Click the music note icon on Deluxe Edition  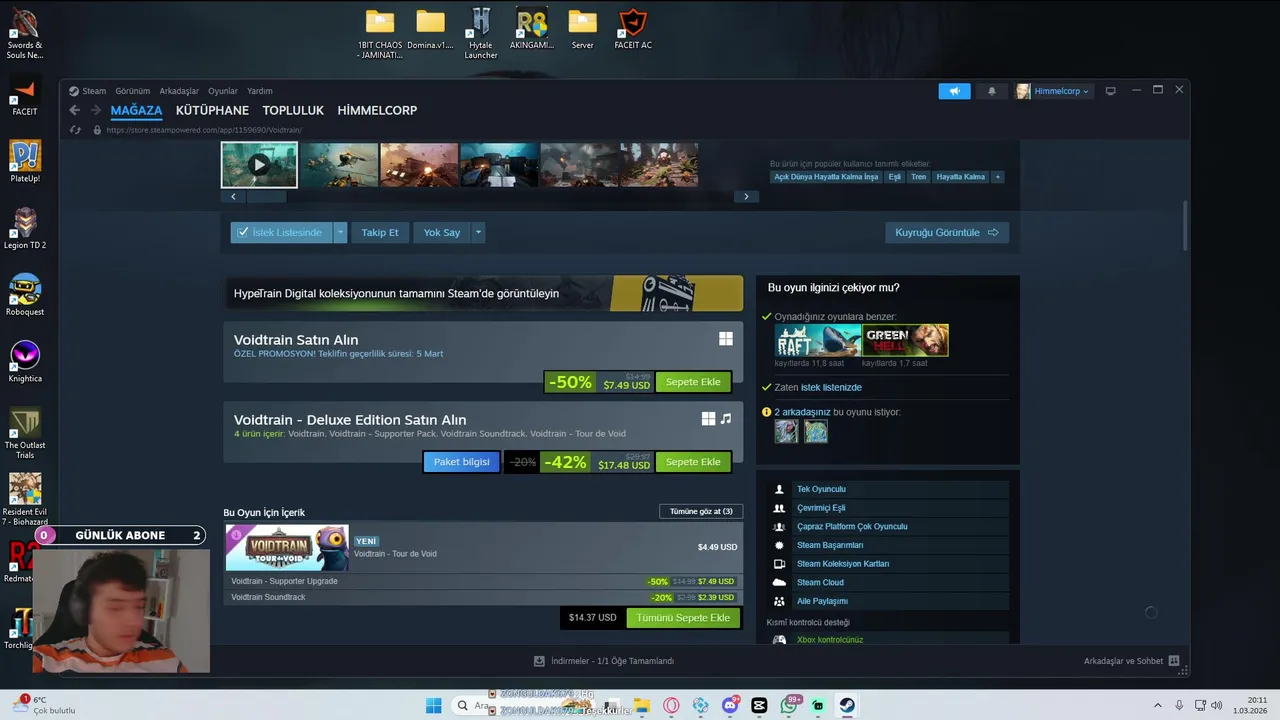726,419
